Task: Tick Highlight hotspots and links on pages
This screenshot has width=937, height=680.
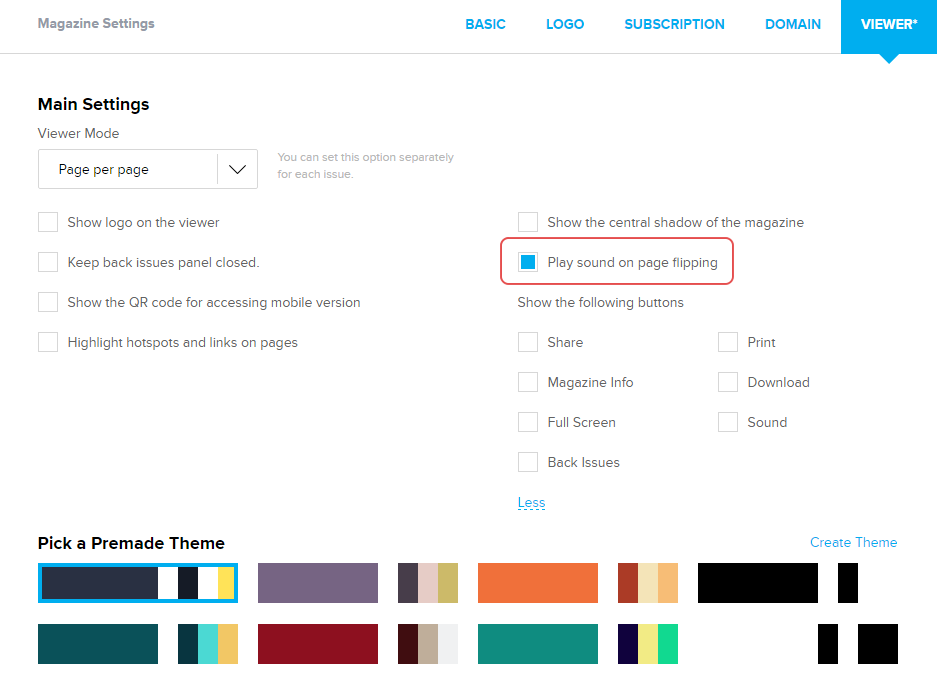Action: tap(48, 342)
